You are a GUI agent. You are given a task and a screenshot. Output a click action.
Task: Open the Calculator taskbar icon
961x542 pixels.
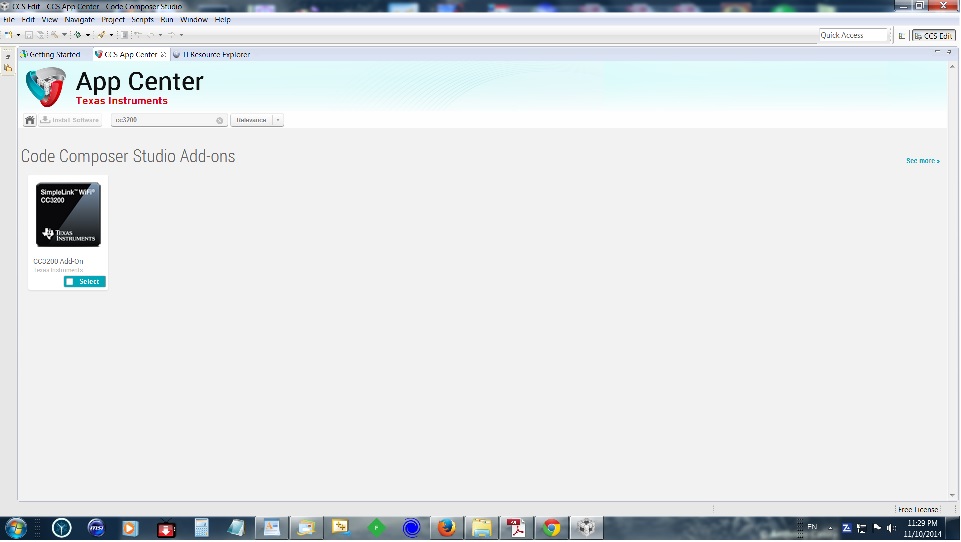click(x=201, y=528)
